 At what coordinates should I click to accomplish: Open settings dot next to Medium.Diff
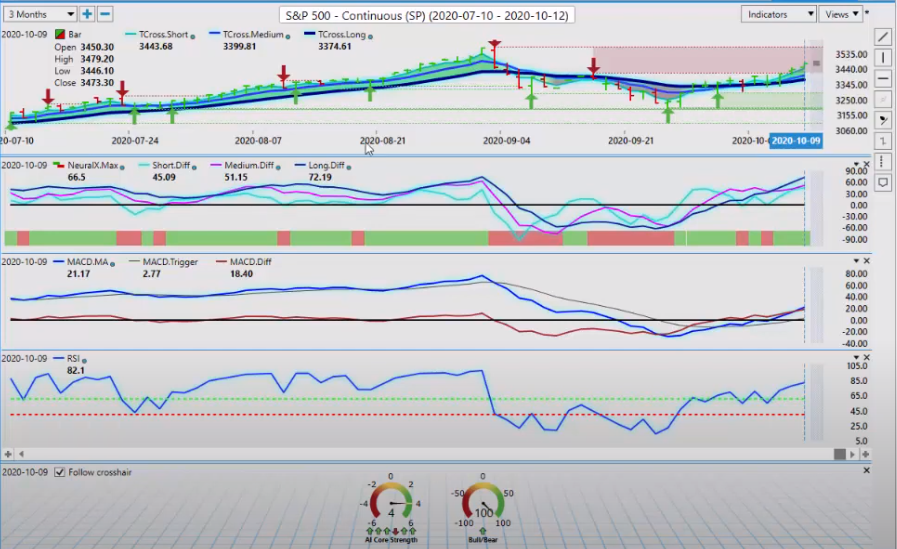(279, 168)
